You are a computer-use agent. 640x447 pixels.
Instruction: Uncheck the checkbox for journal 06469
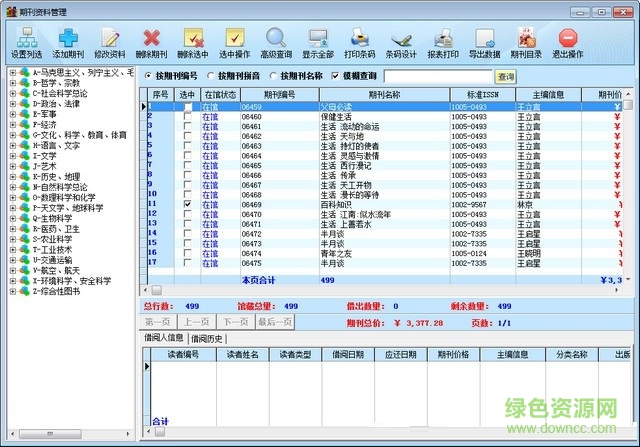[x=187, y=204]
